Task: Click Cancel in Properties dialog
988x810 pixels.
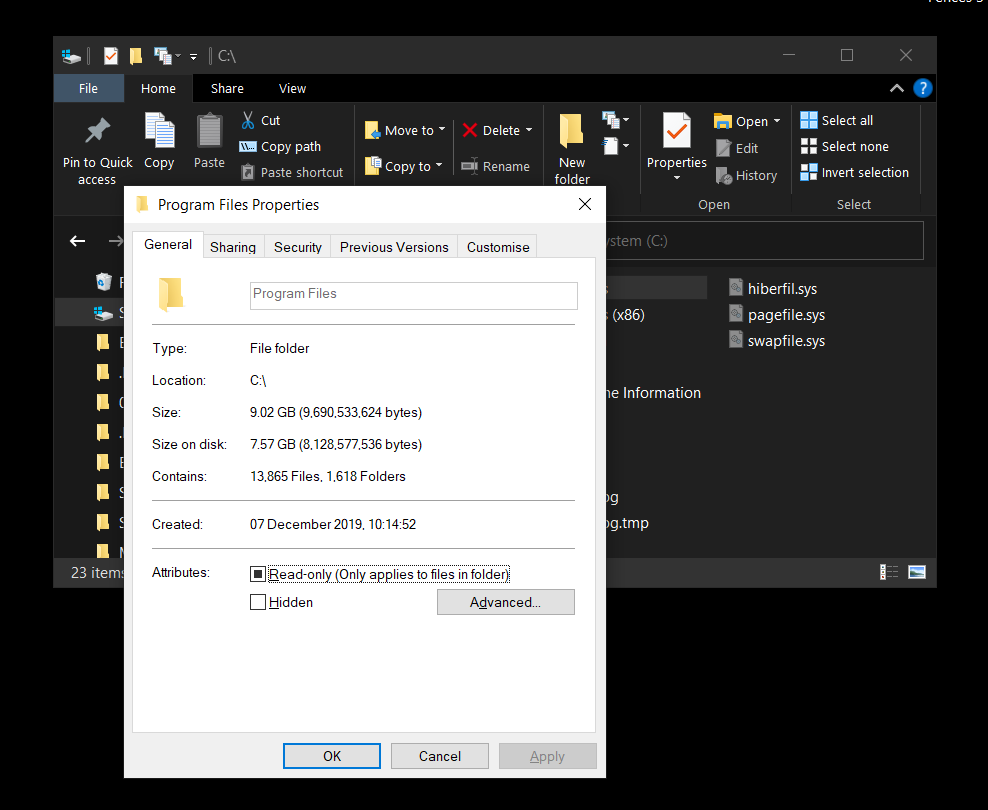Action: (x=440, y=756)
